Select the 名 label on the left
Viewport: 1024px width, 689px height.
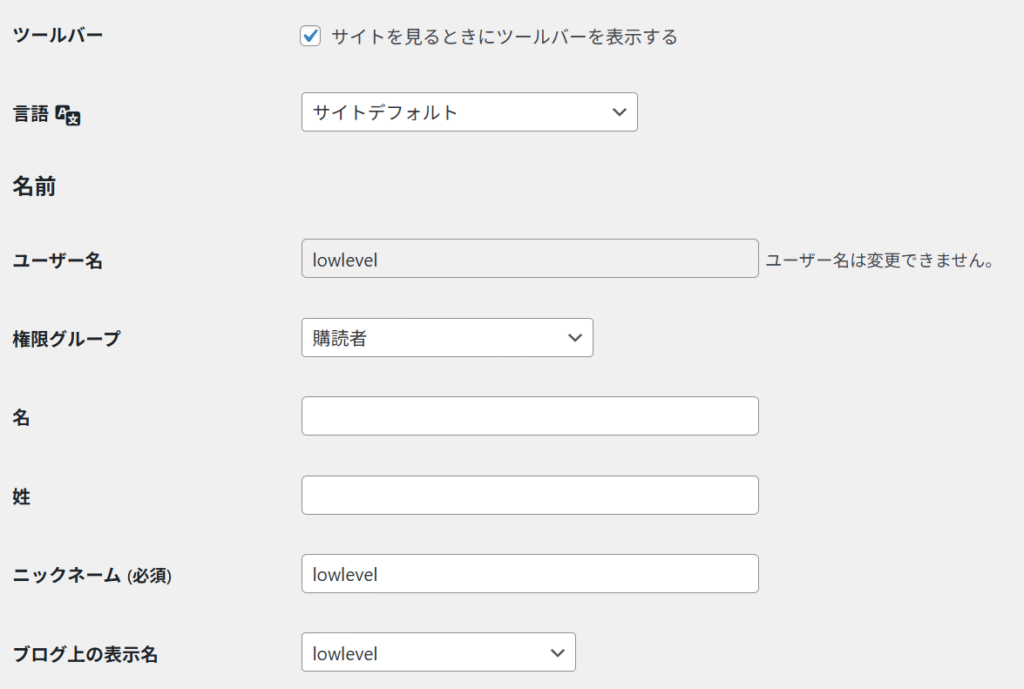click(x=21, y=418)
